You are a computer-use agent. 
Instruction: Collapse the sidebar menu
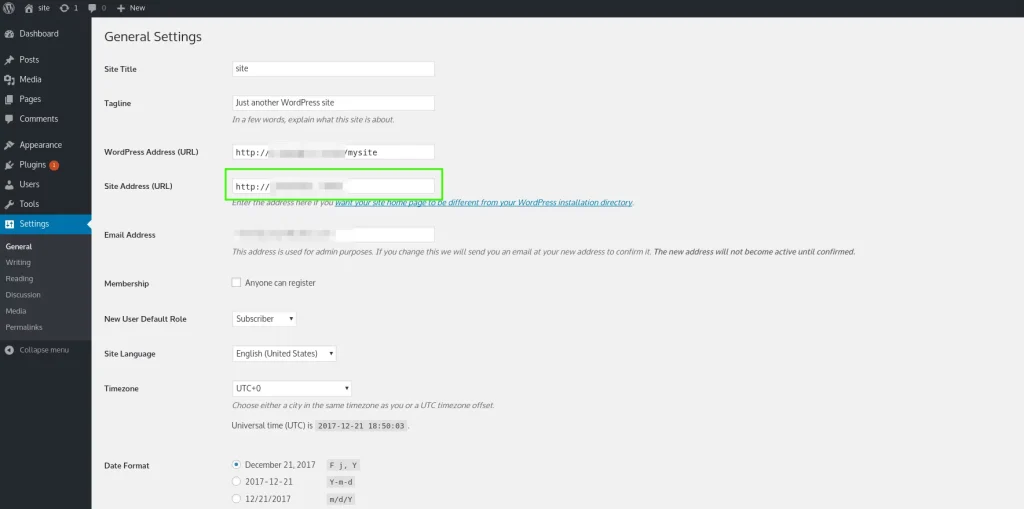[x=37, y=350]
